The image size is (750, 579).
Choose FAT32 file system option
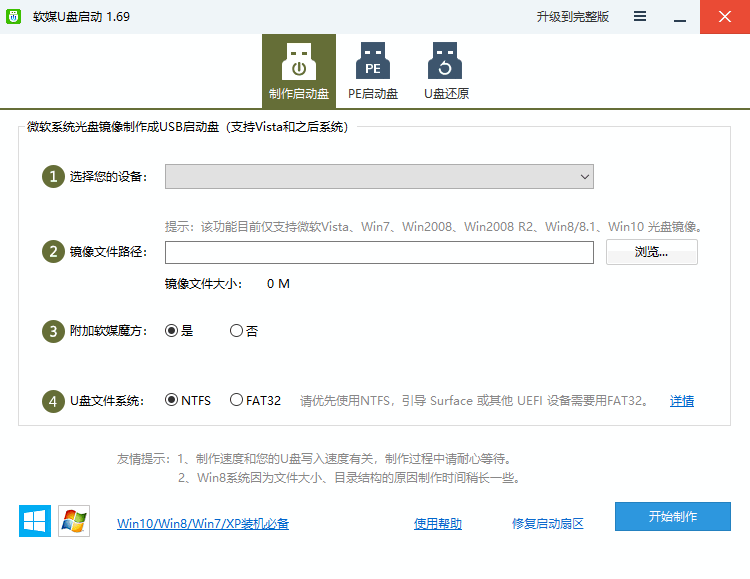[x=255, y=400]
